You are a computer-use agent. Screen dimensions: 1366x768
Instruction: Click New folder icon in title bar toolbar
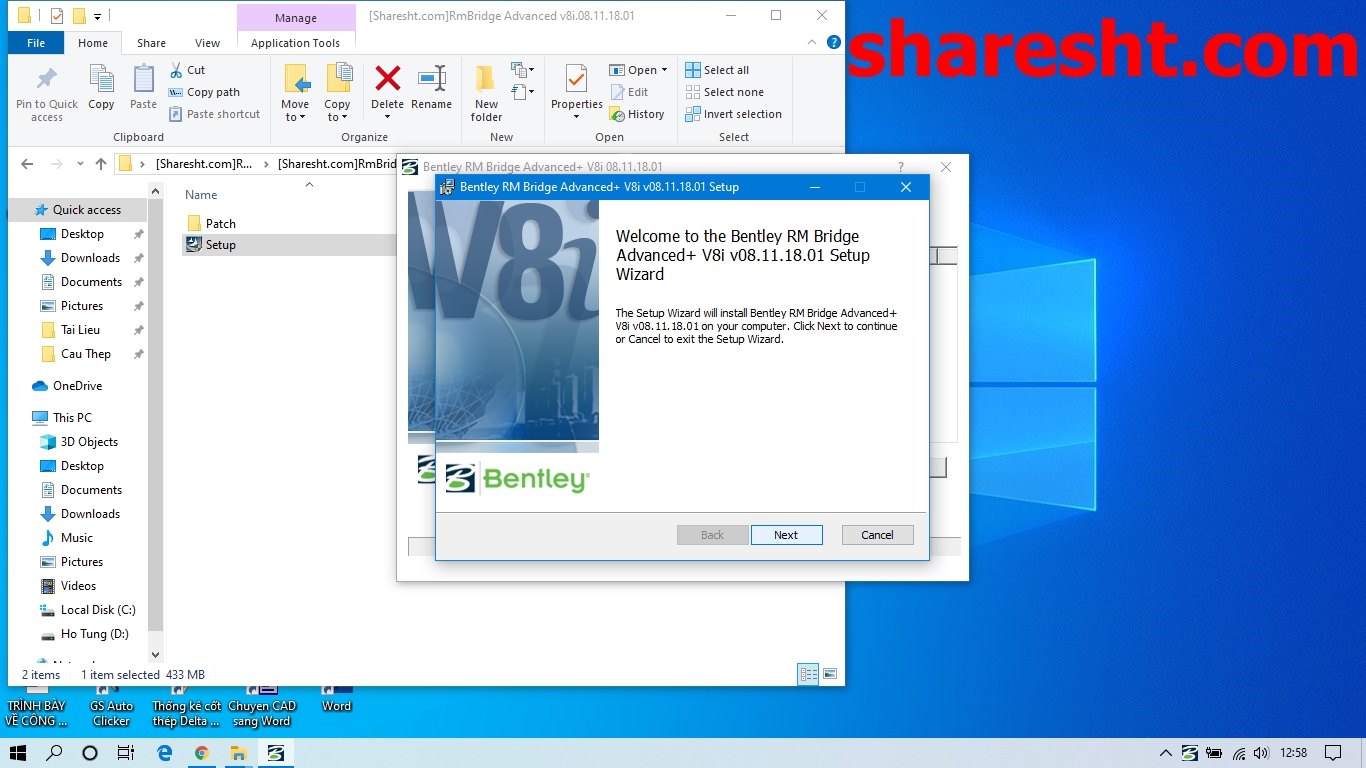click(x=80, y=15)
